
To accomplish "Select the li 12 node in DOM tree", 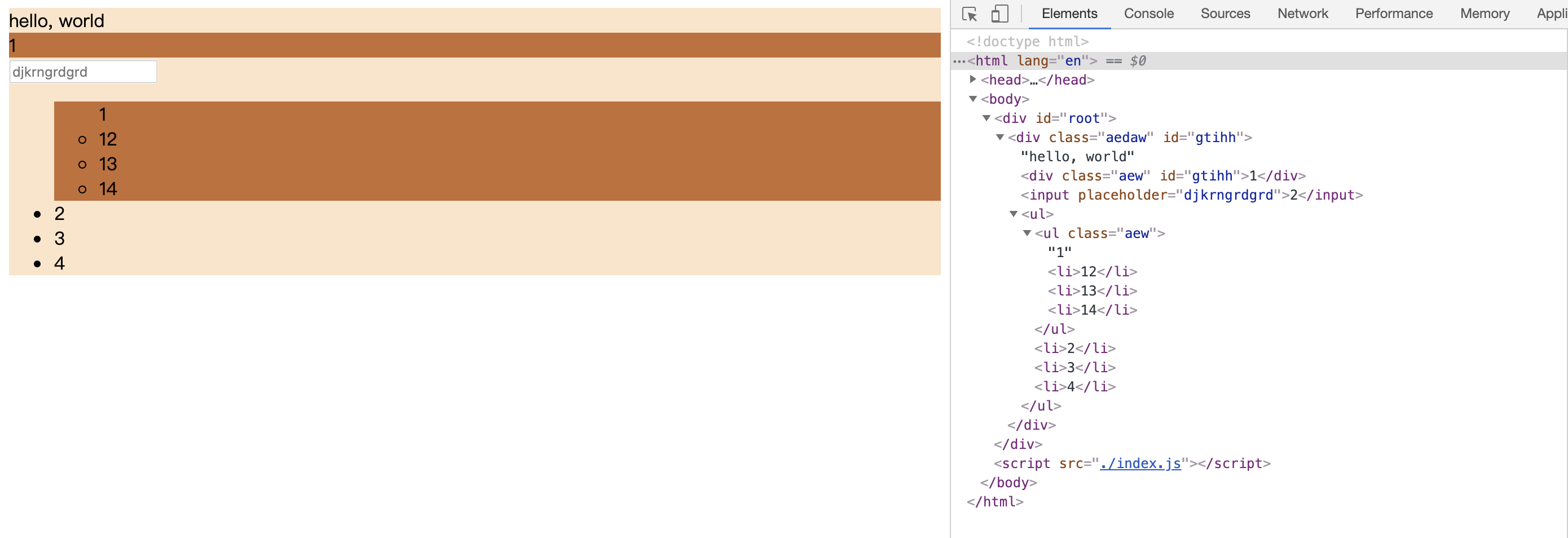I will coord(1092,271).
